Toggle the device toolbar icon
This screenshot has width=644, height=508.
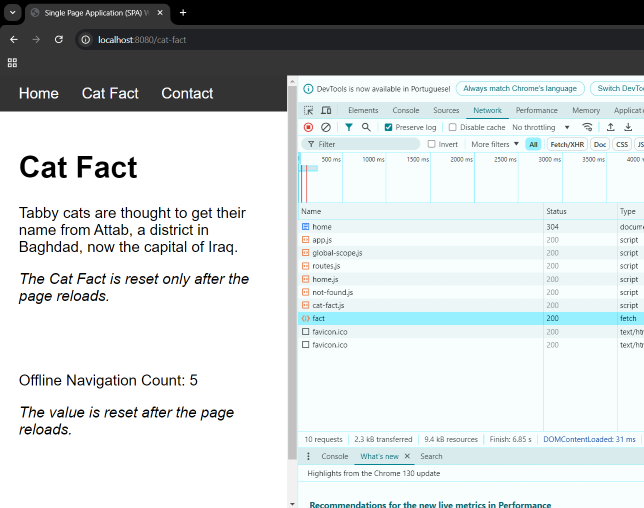[x=326, y=110]
